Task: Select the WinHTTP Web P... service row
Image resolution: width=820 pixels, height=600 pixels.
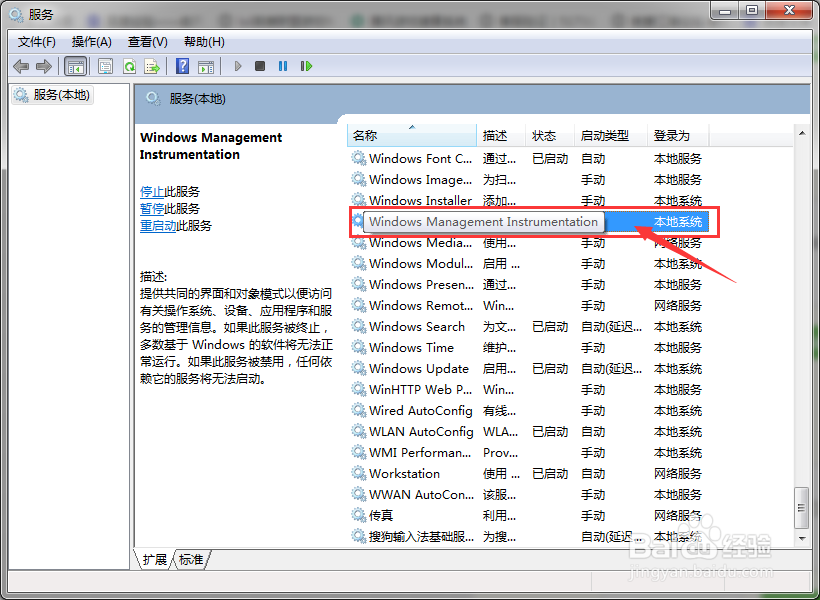Action: pyautogui.click(x=527, y=390)
